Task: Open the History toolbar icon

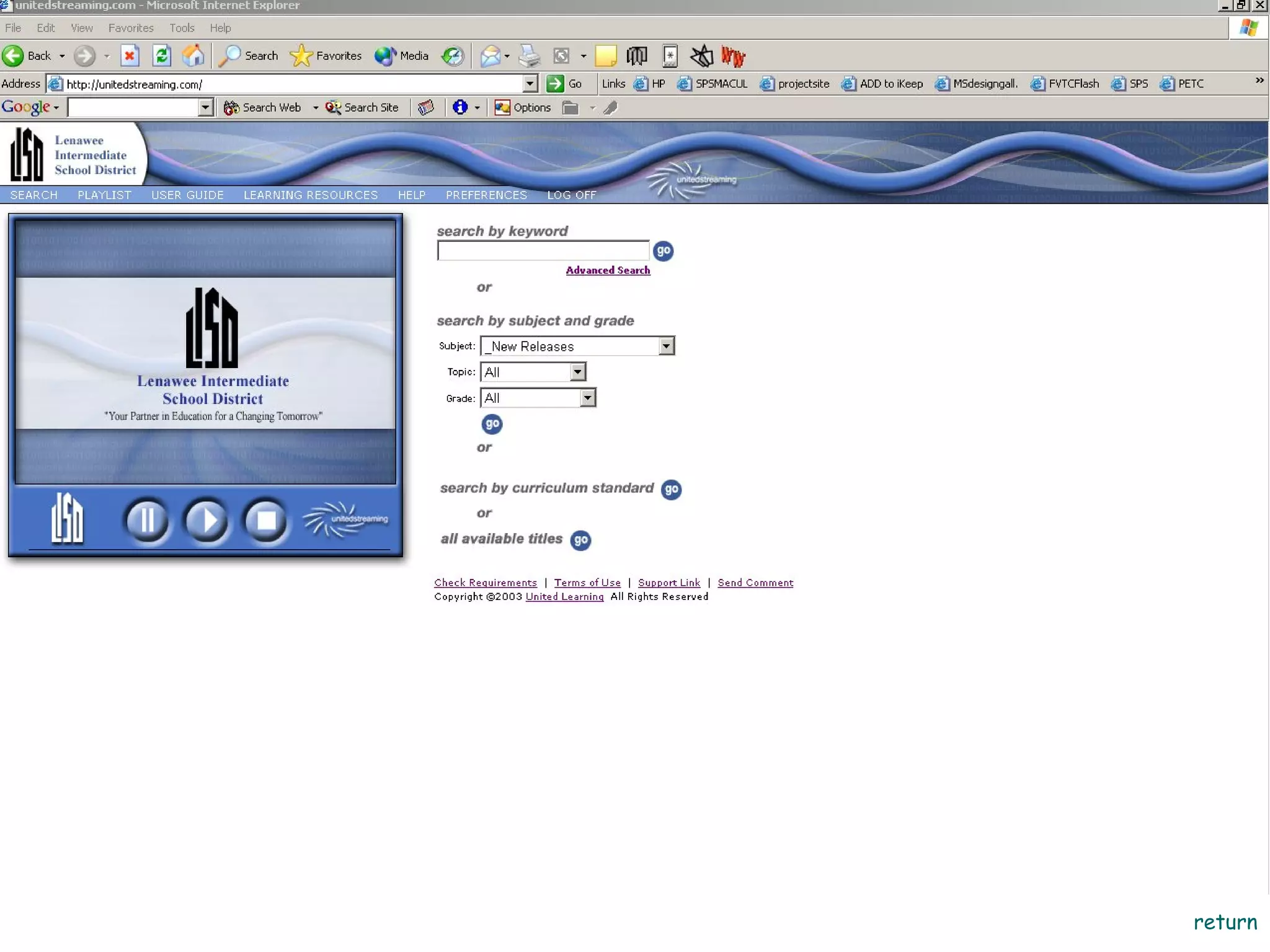Action: (x=453, y=56)
